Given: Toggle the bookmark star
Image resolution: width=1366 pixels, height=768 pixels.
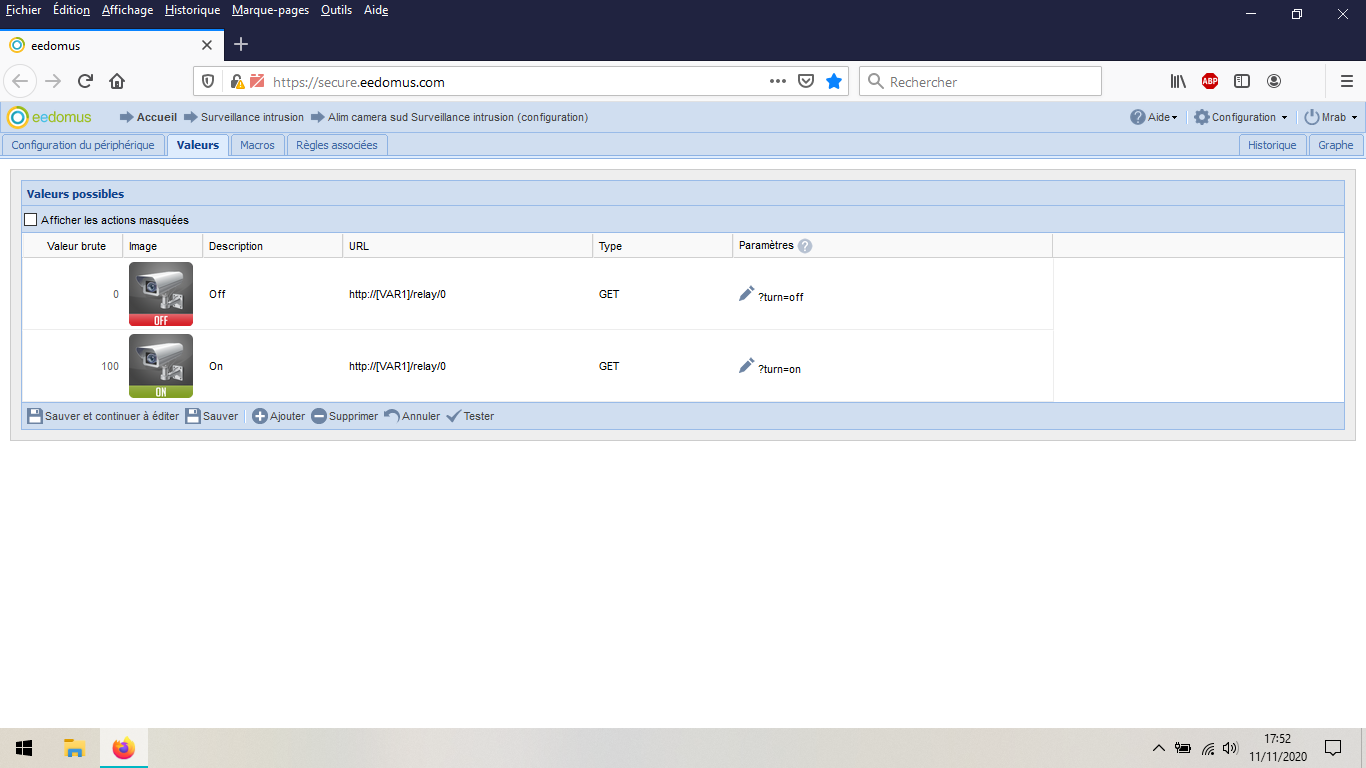Looking at the screenshot, I should (834, 82).
